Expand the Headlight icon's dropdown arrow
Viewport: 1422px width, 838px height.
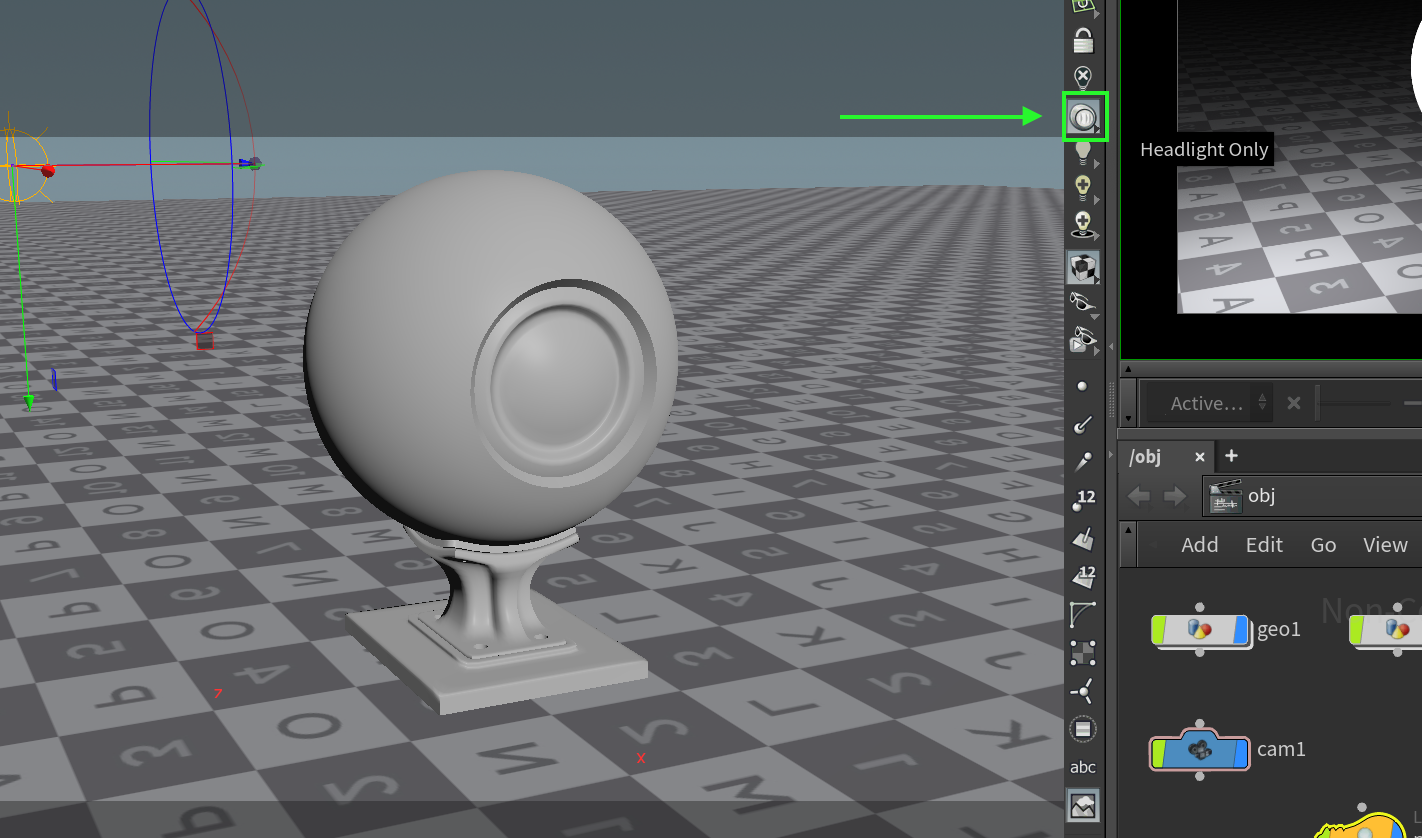click(x=1098, y=128)
